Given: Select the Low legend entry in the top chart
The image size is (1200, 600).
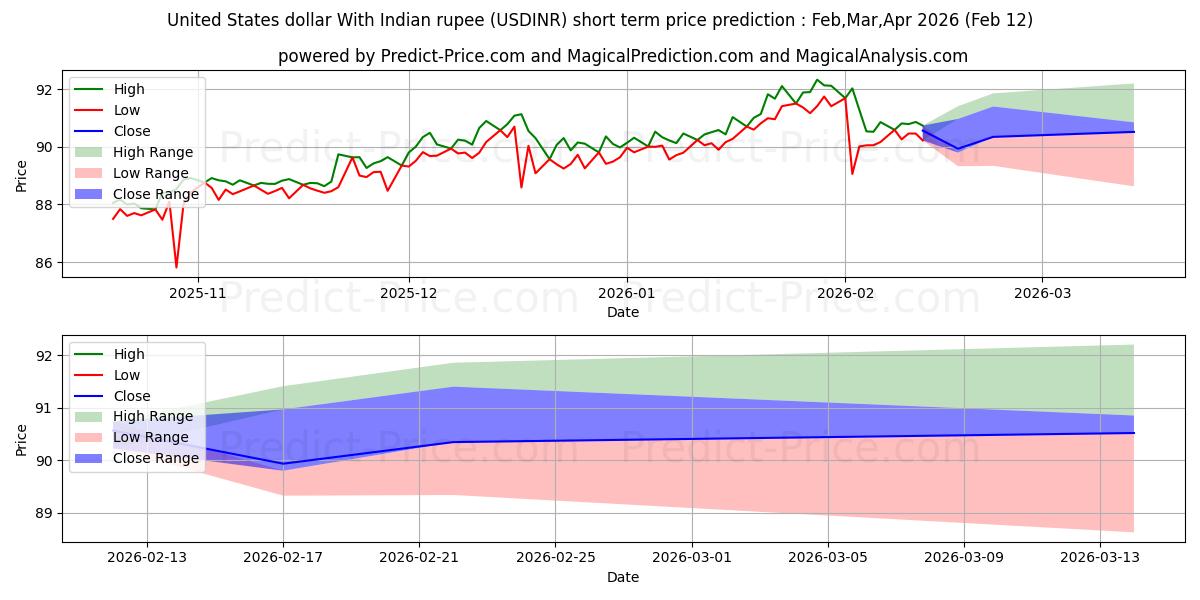Looking at the screenshot, I should click(x=127, y=110).
